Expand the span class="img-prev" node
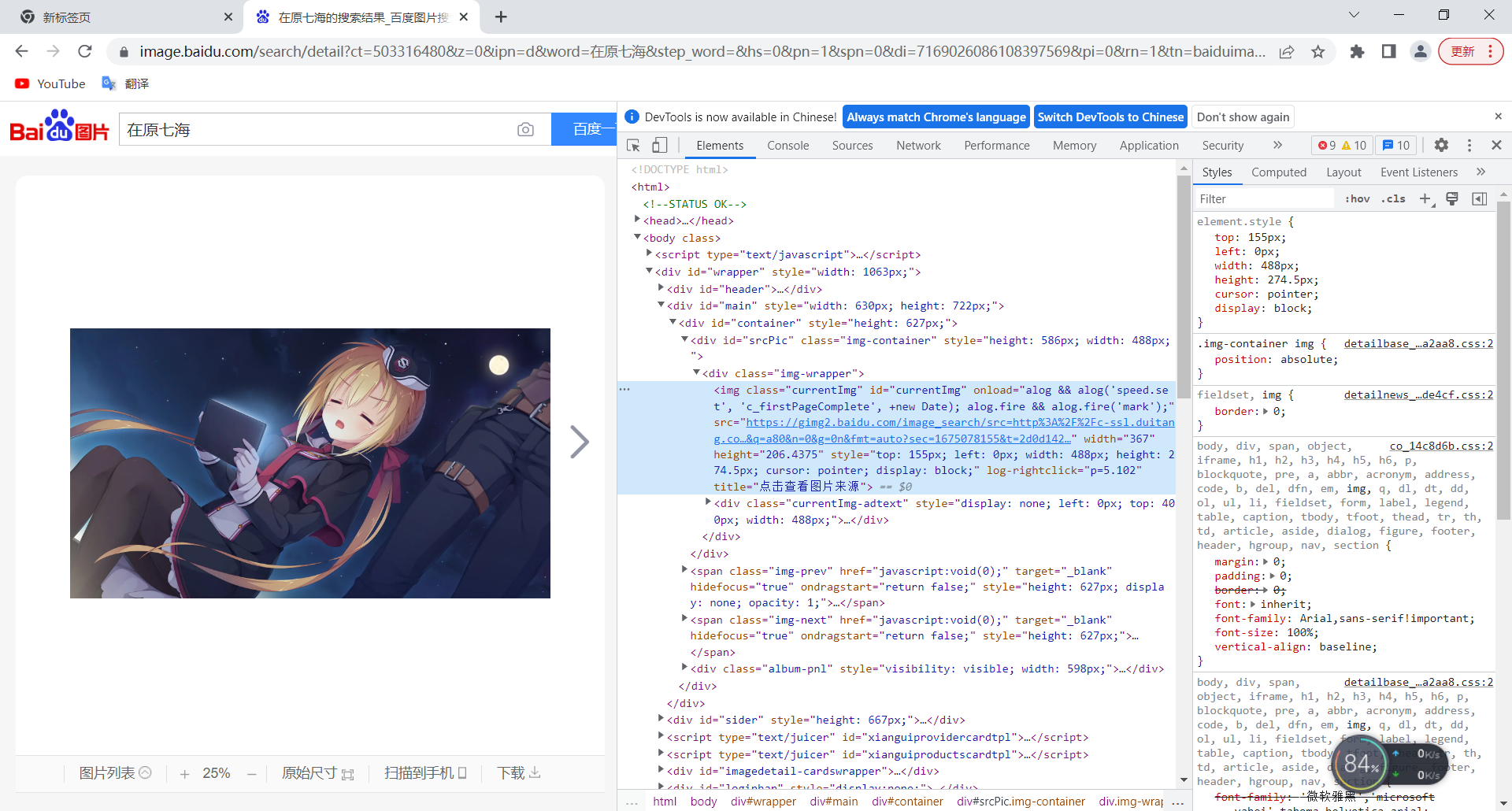Image resolution: width=1512 pixels, height=811 pixels. coord(684,569)
